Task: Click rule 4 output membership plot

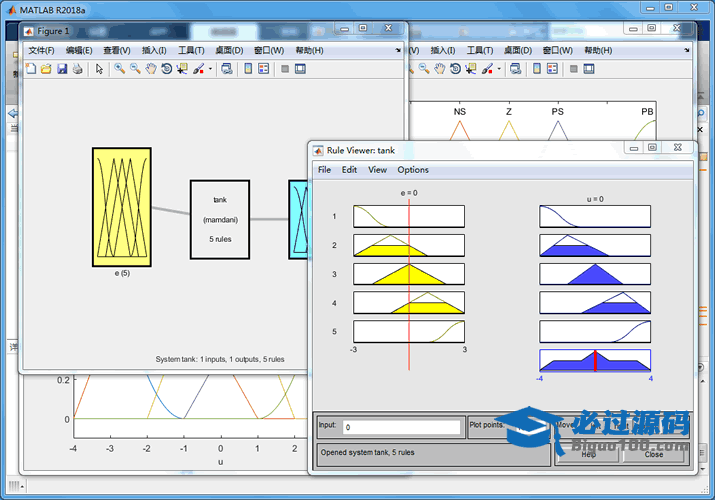Action: pos(595,303)
